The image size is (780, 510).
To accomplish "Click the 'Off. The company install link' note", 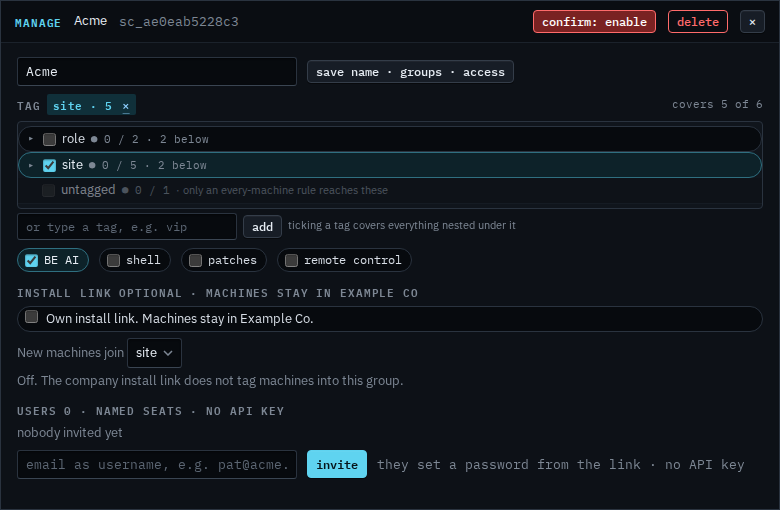I will (210, 381).
